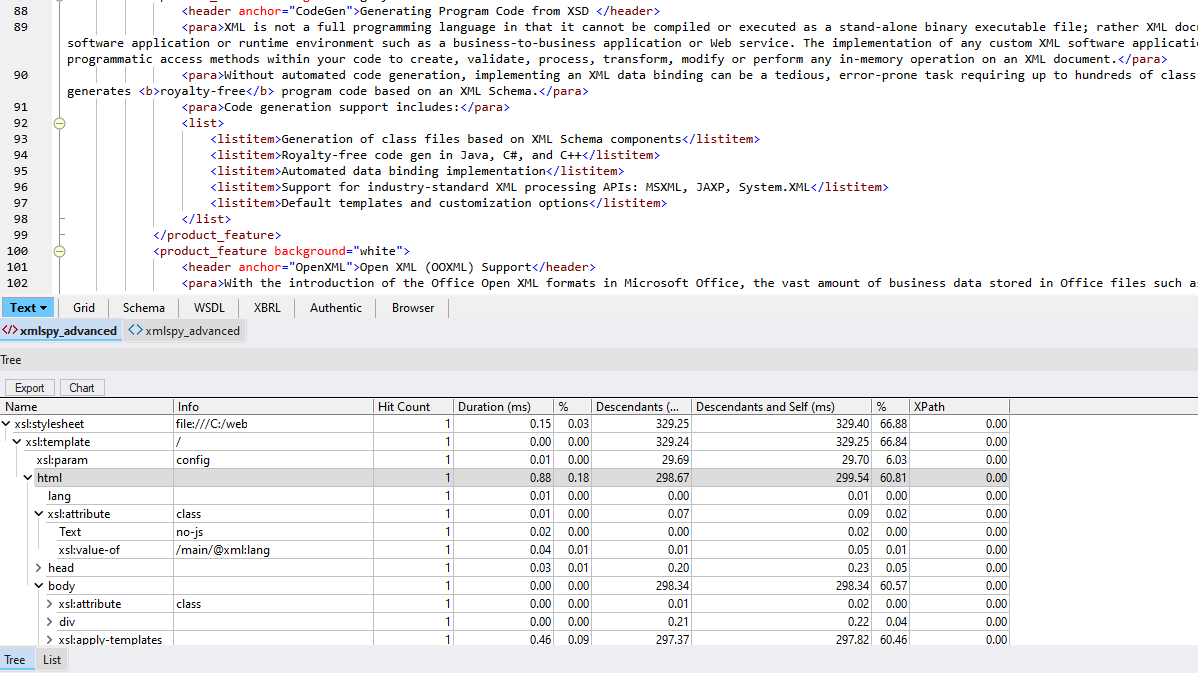Click the Chart button
This screenshot has width=1198, height=673.
(x=81, y=387)
